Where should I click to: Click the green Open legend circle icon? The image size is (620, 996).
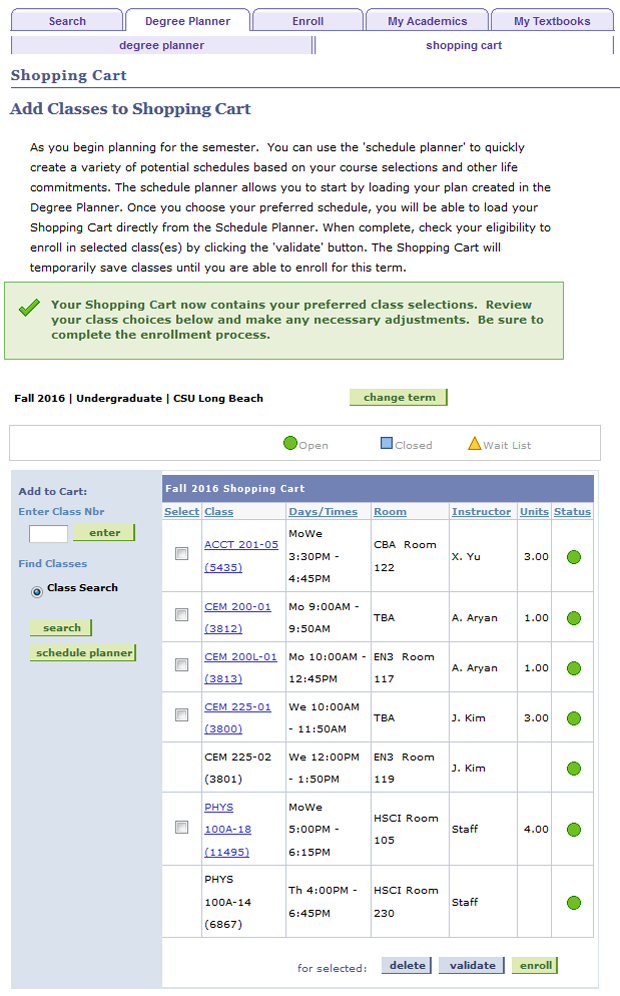click(x=290, y=443)
